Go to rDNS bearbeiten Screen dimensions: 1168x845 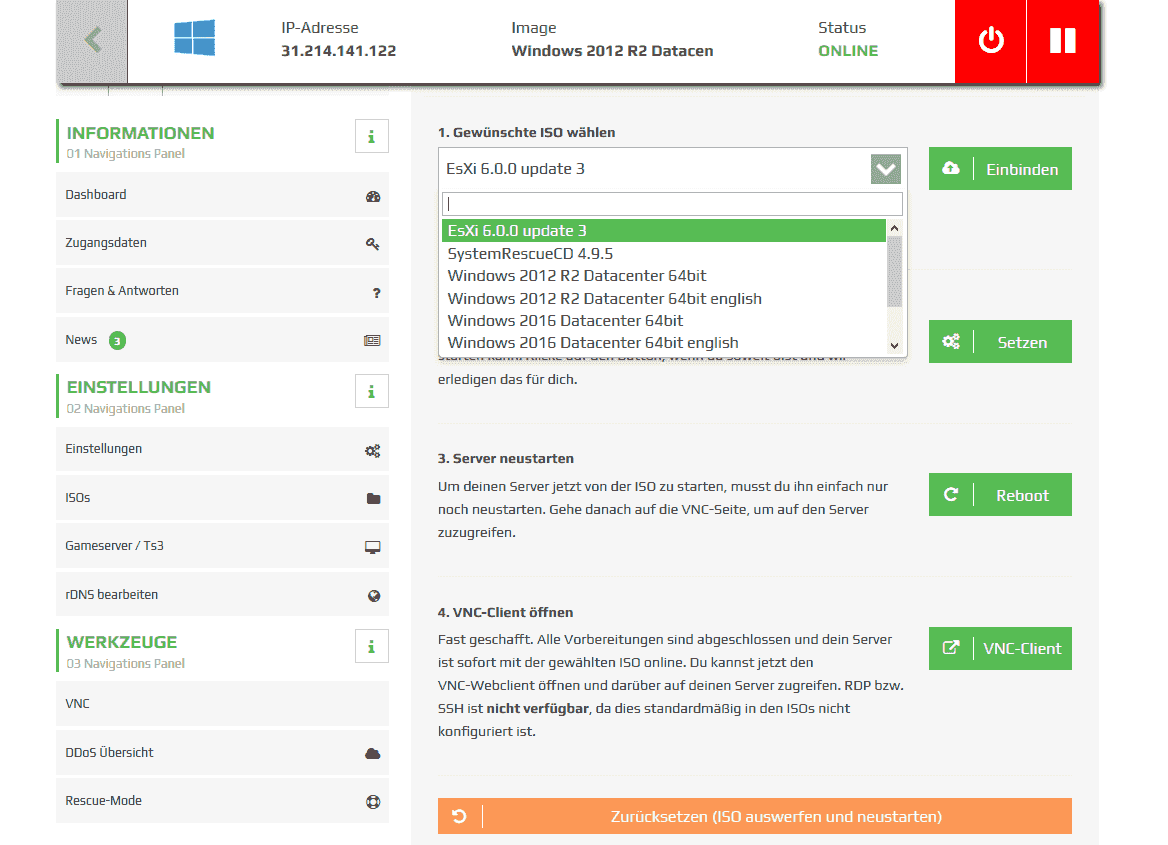coord(222,595)
